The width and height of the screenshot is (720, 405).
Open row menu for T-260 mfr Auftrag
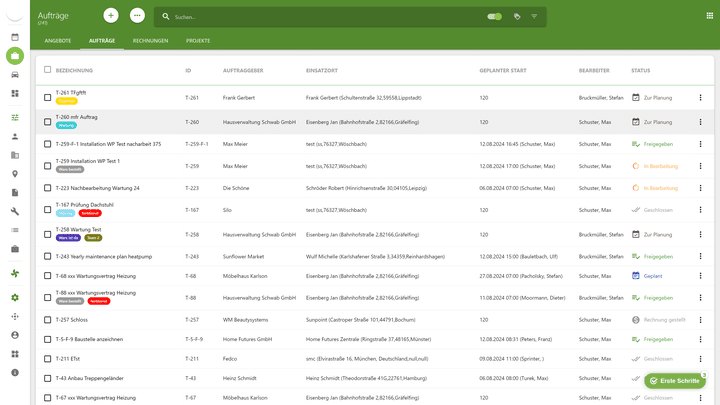pyautogui.click(x=700, y=122)
